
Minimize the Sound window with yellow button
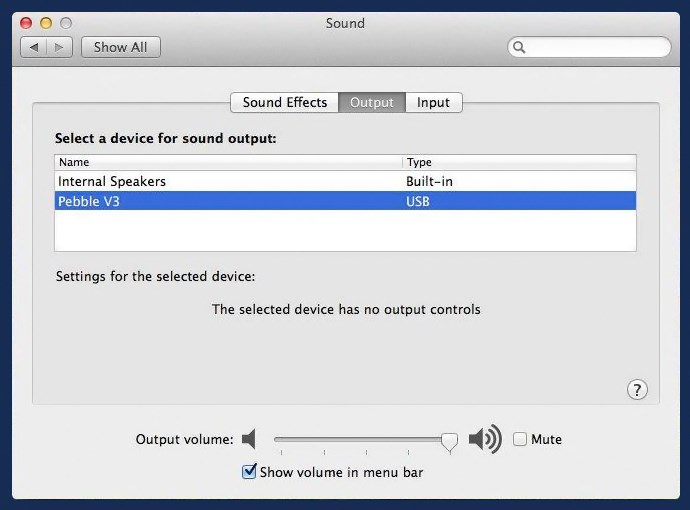pyautogui.click(x=46, y=23)
